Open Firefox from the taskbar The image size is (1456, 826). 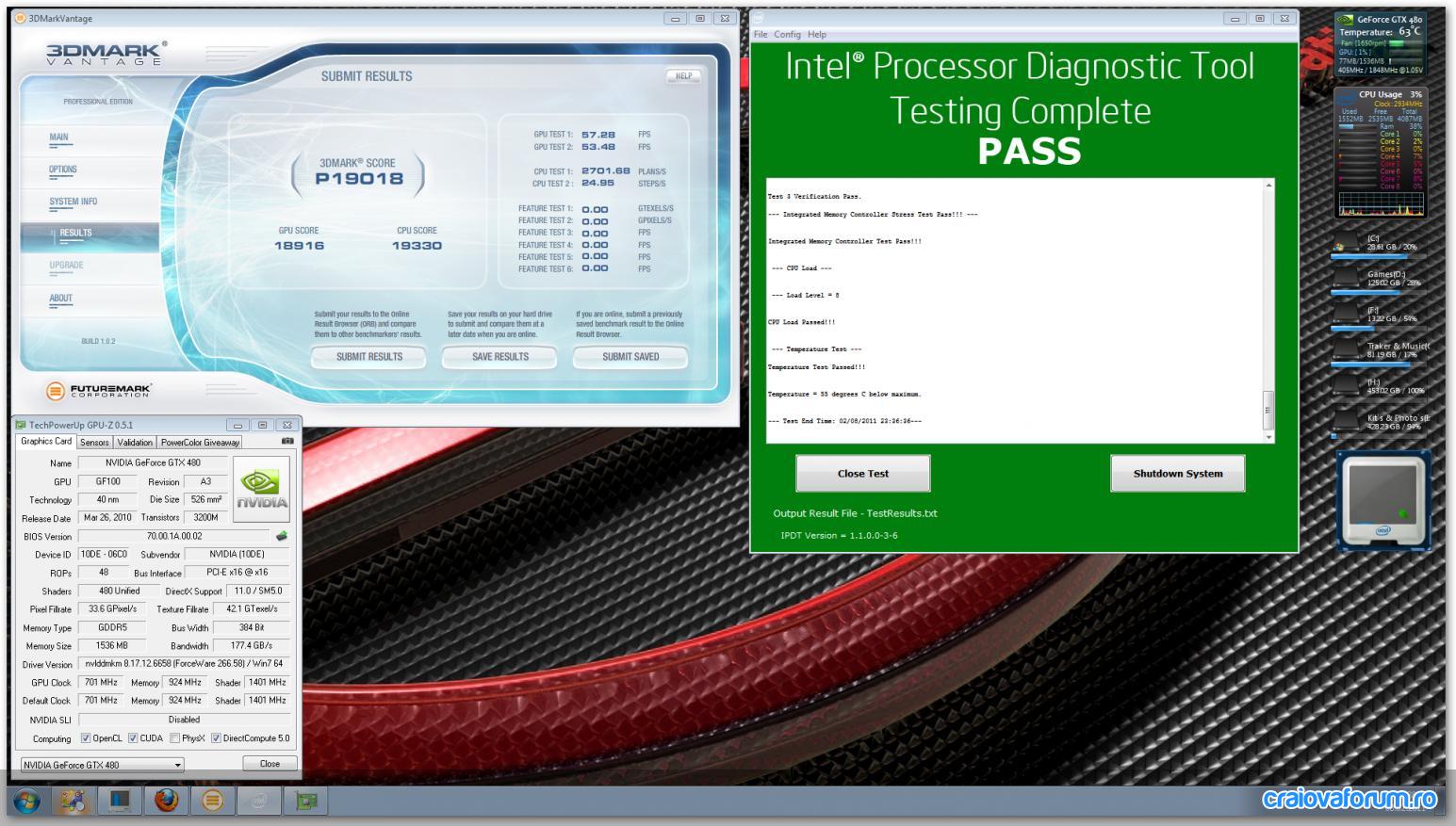point(166,801)
